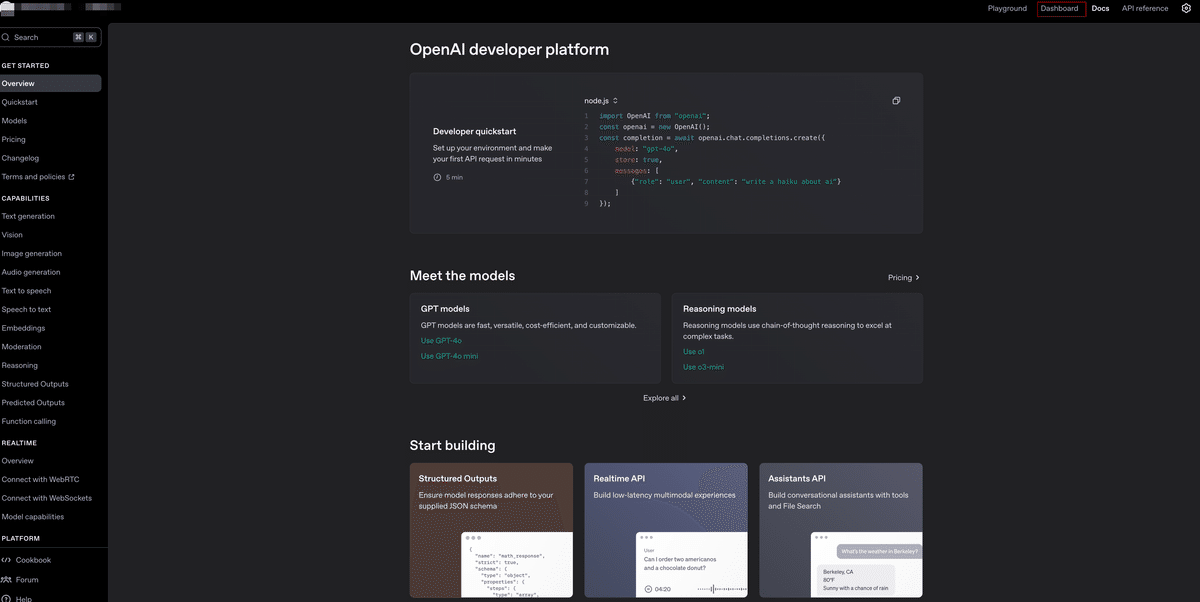Open the Realtime API card
This screenshot has height=602, width=1200.
coord(666,530)
